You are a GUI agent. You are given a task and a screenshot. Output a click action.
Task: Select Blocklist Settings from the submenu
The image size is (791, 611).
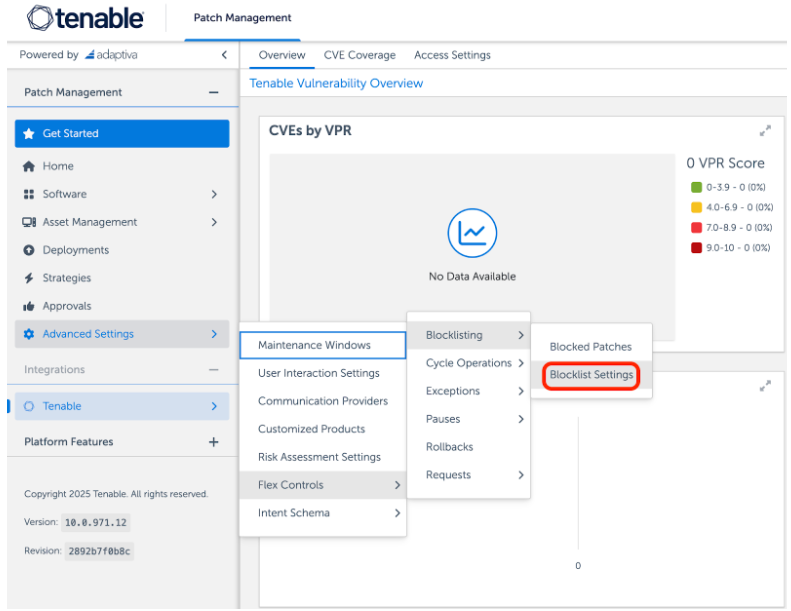(591, 375)
